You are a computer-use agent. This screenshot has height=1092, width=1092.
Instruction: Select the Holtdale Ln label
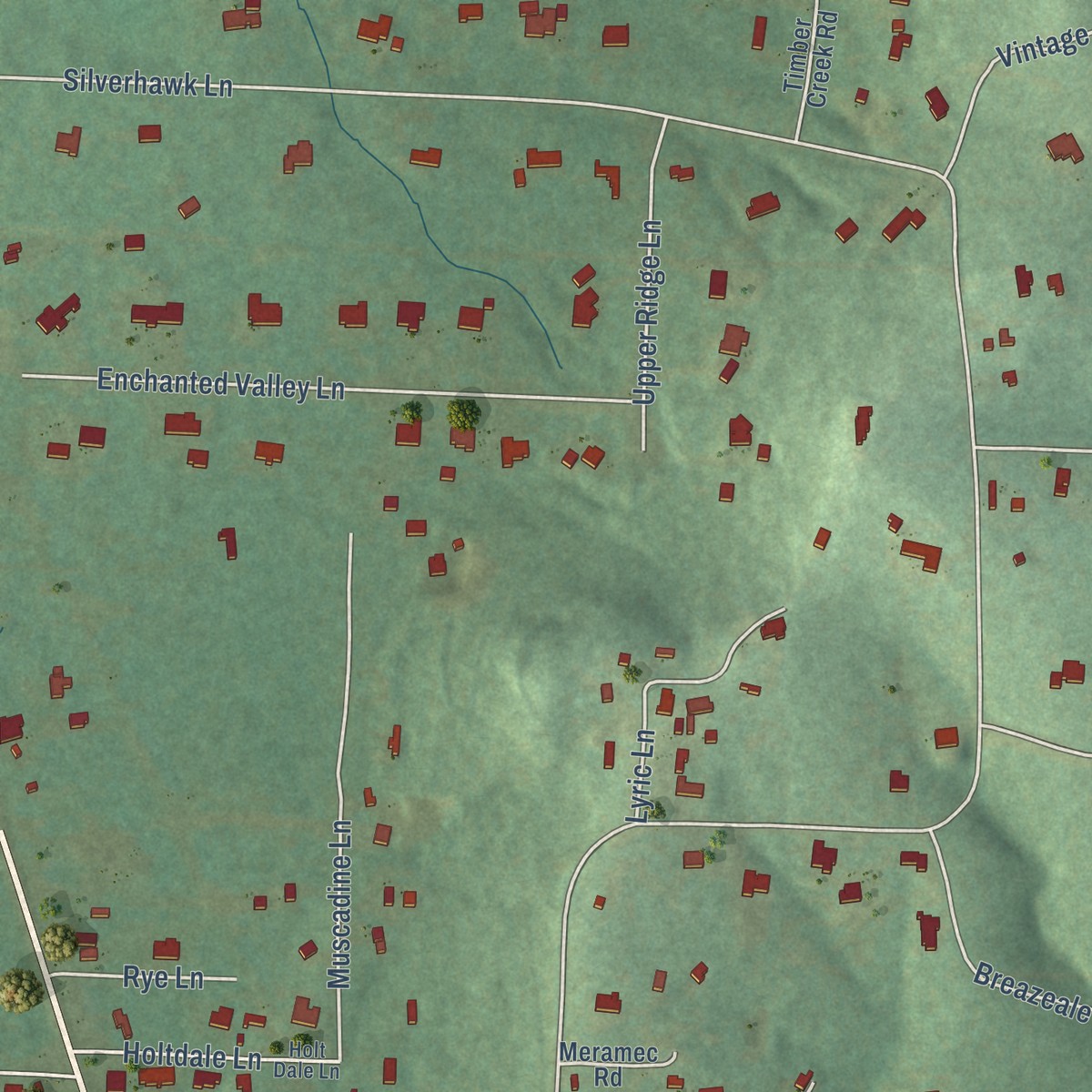point(192,1057)
